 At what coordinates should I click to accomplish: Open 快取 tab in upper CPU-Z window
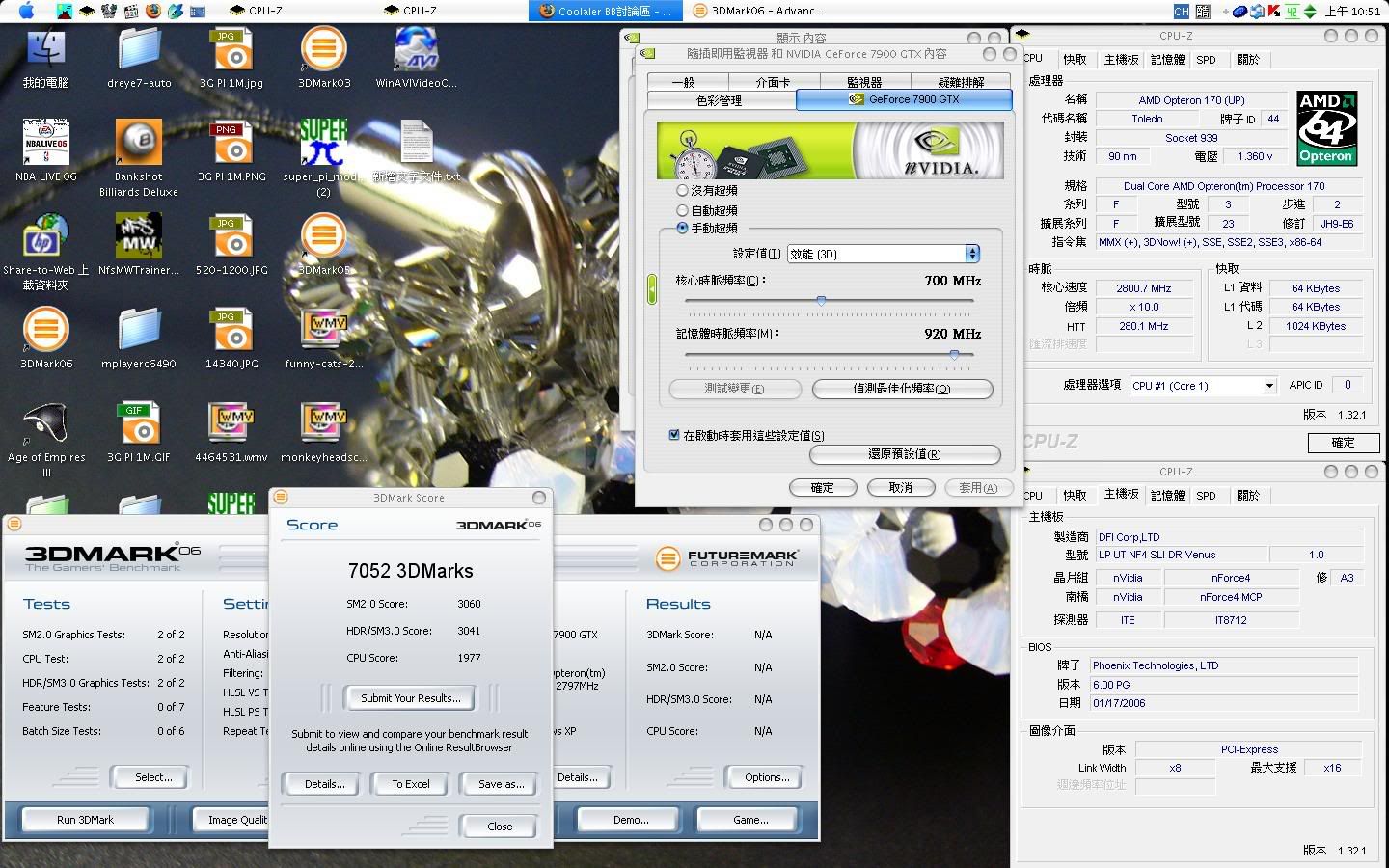click(x=1075, y=60)
